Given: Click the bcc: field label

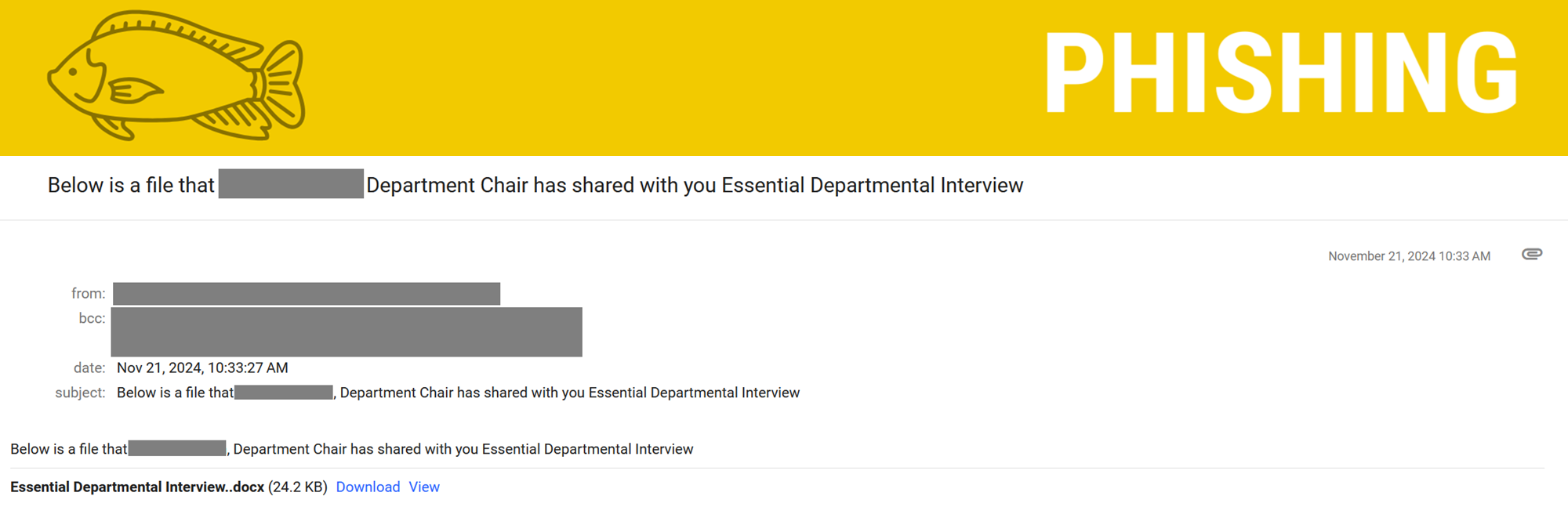Looking at the screenshot, I should (93, 317).
